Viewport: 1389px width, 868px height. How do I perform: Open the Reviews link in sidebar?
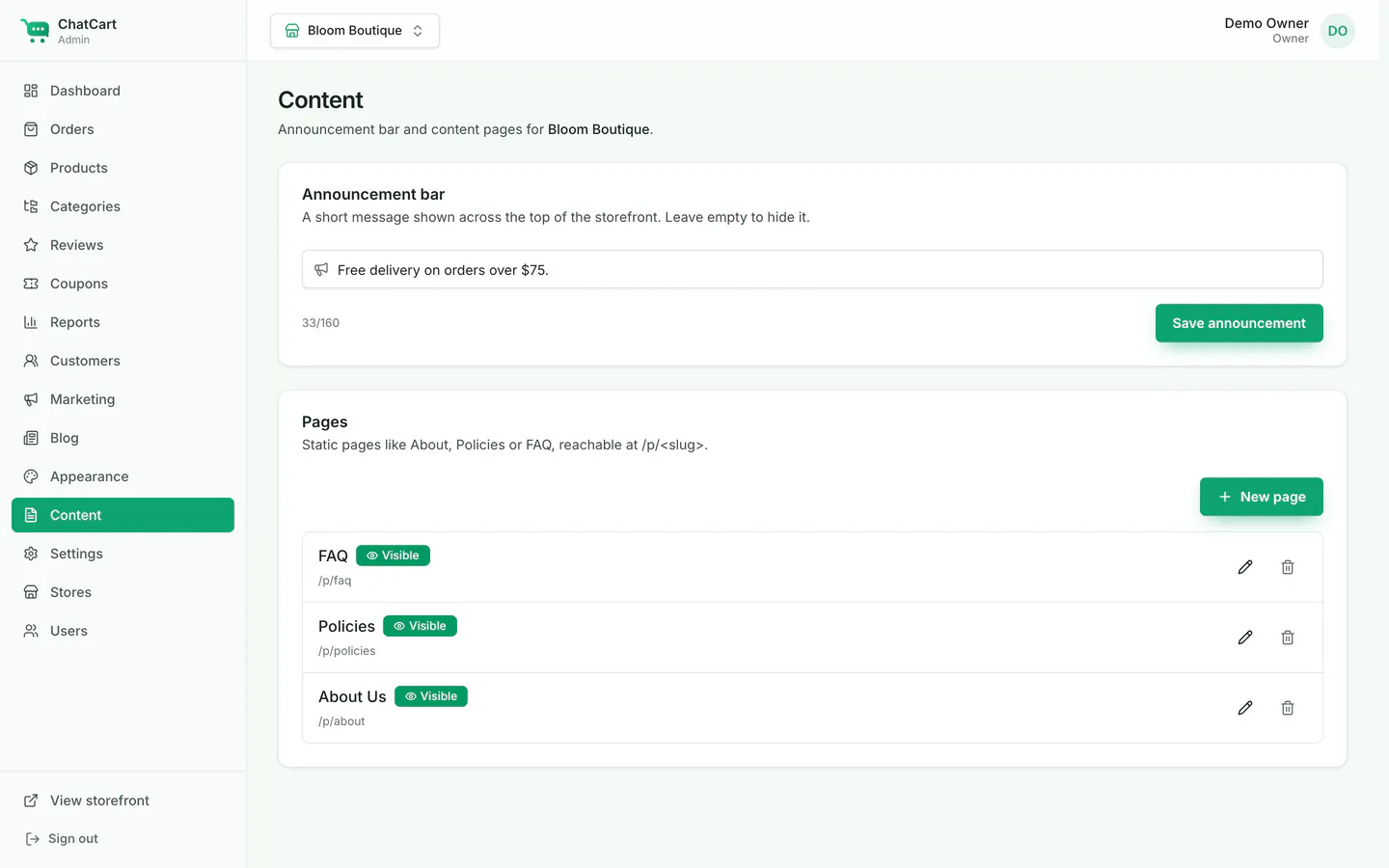(x=123, y=245)
